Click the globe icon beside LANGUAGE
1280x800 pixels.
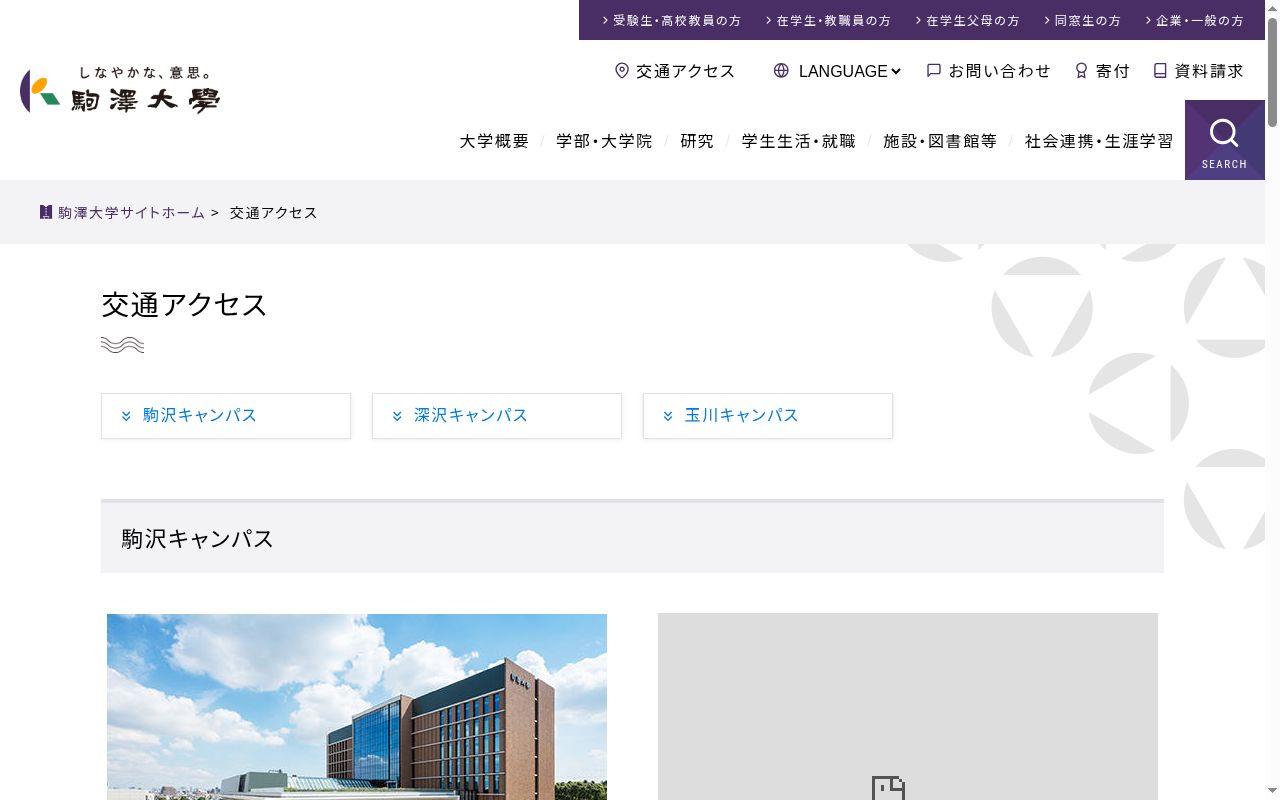point(781,71)
